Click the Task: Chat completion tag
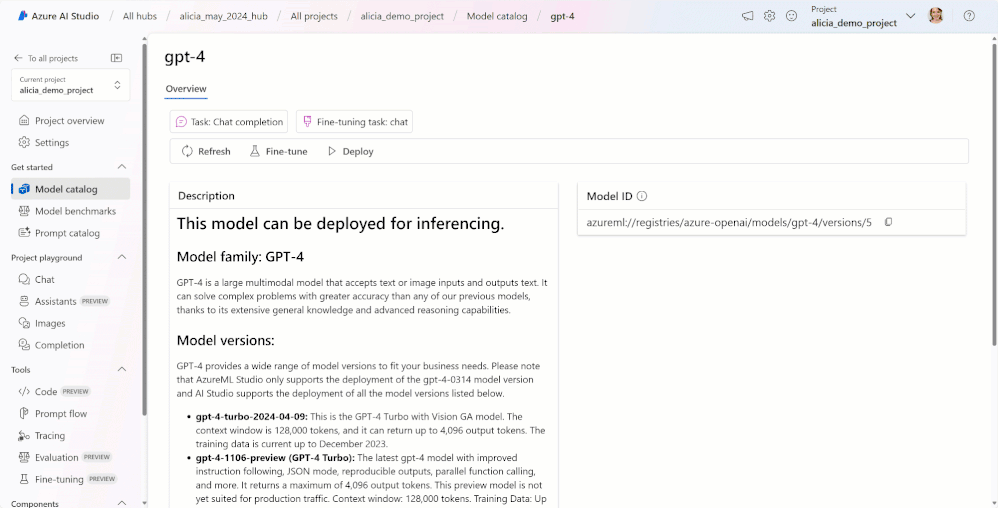Screen dimensions: 998x508 coord(228,122)
